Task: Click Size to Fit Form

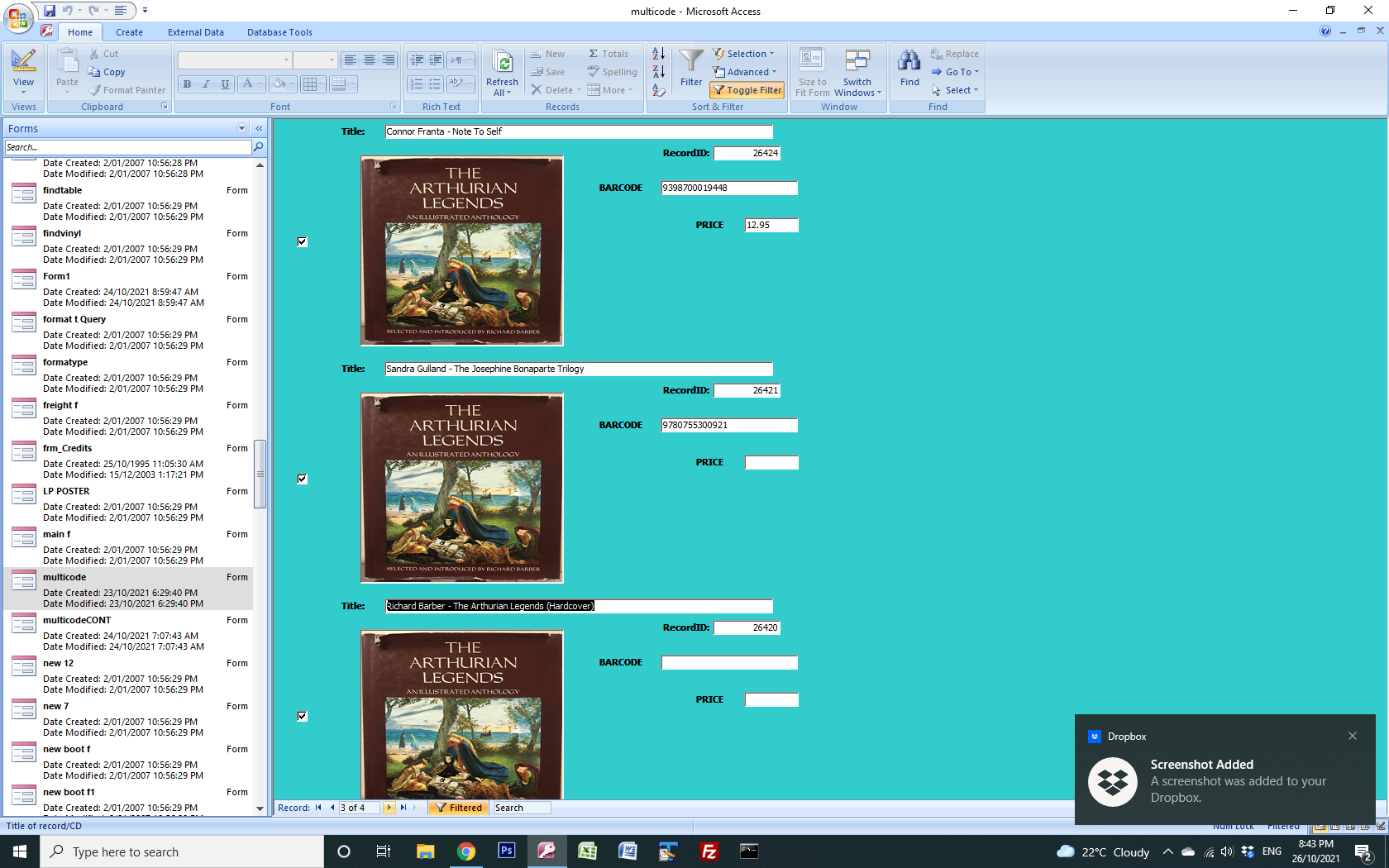Action: coord(812,73)
